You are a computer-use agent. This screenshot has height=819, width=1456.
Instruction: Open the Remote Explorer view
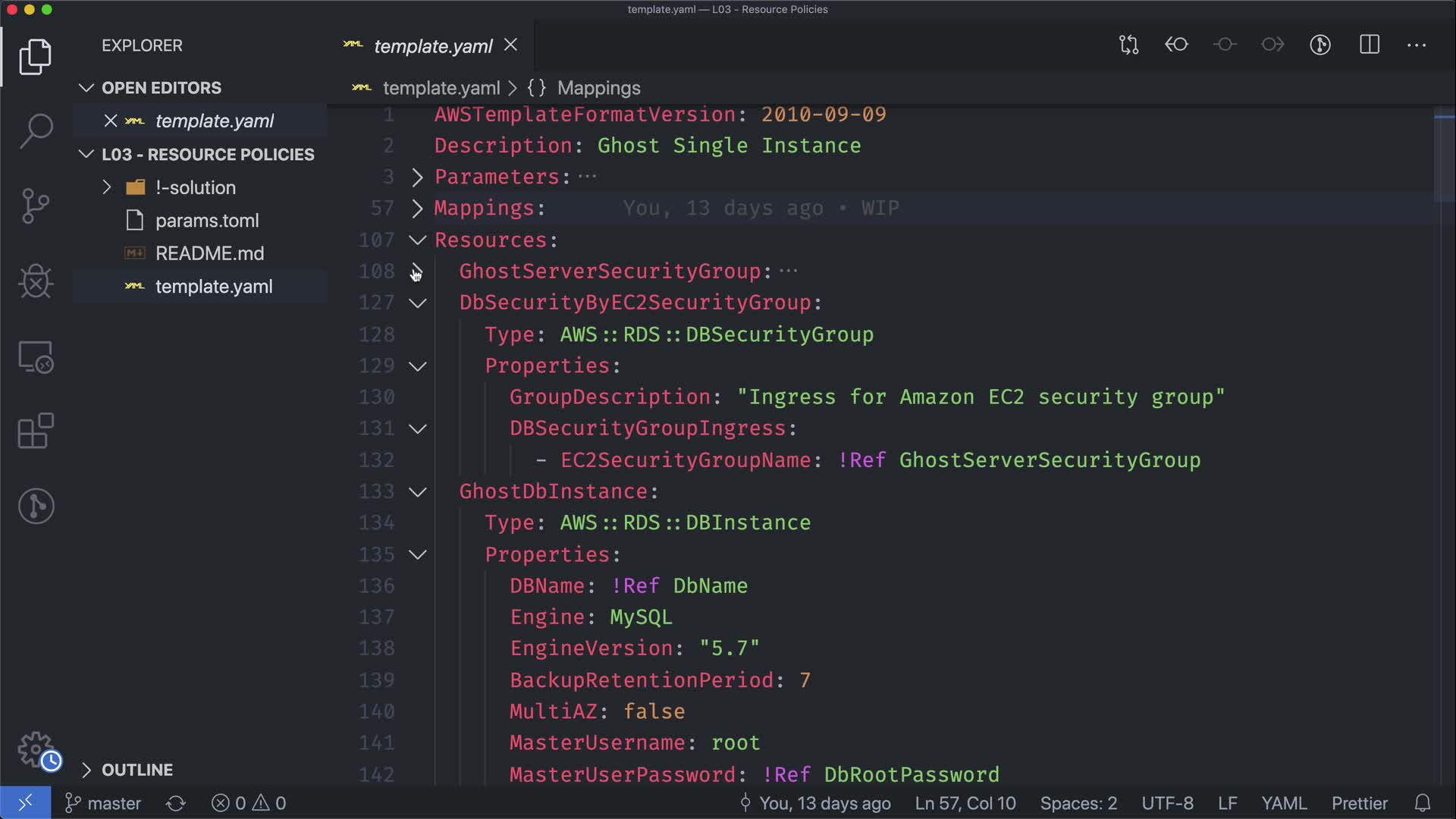click(36, 356)
